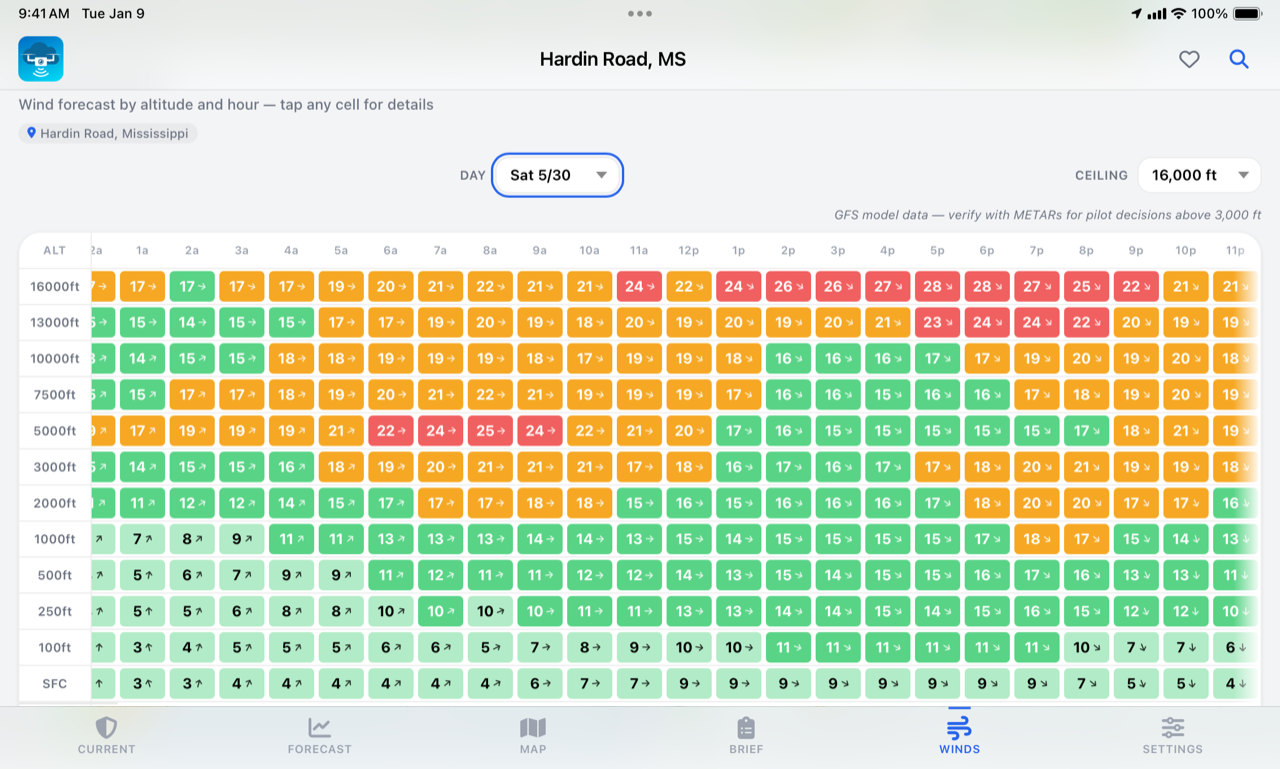This screenshot has height=769, width=1280.
Task: Tap the 22 cell at 7500ft 8a
Action: pyautogui.click(x=490, y=395)
